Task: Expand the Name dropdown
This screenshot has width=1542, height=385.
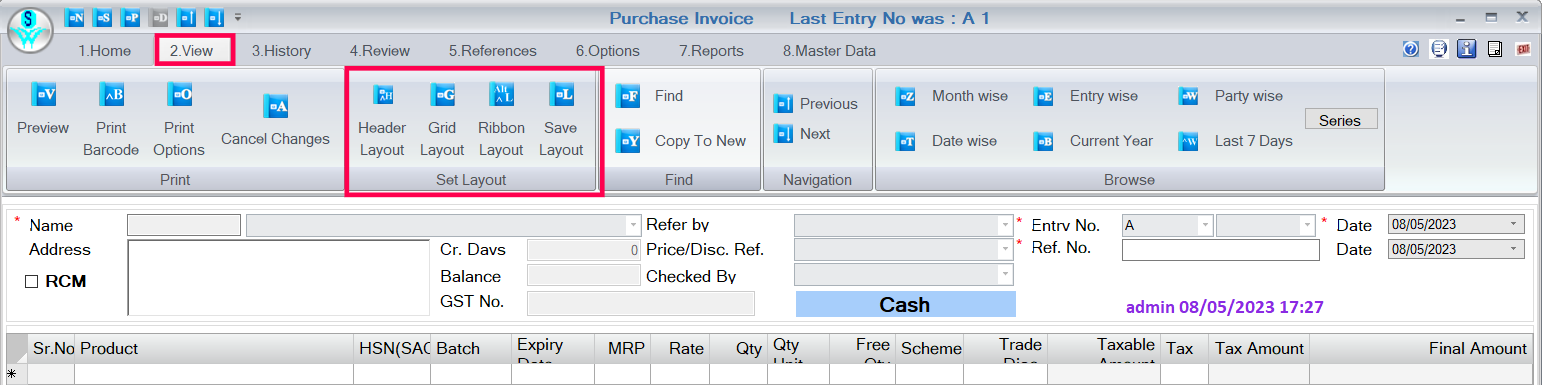Action: point(632,225)
